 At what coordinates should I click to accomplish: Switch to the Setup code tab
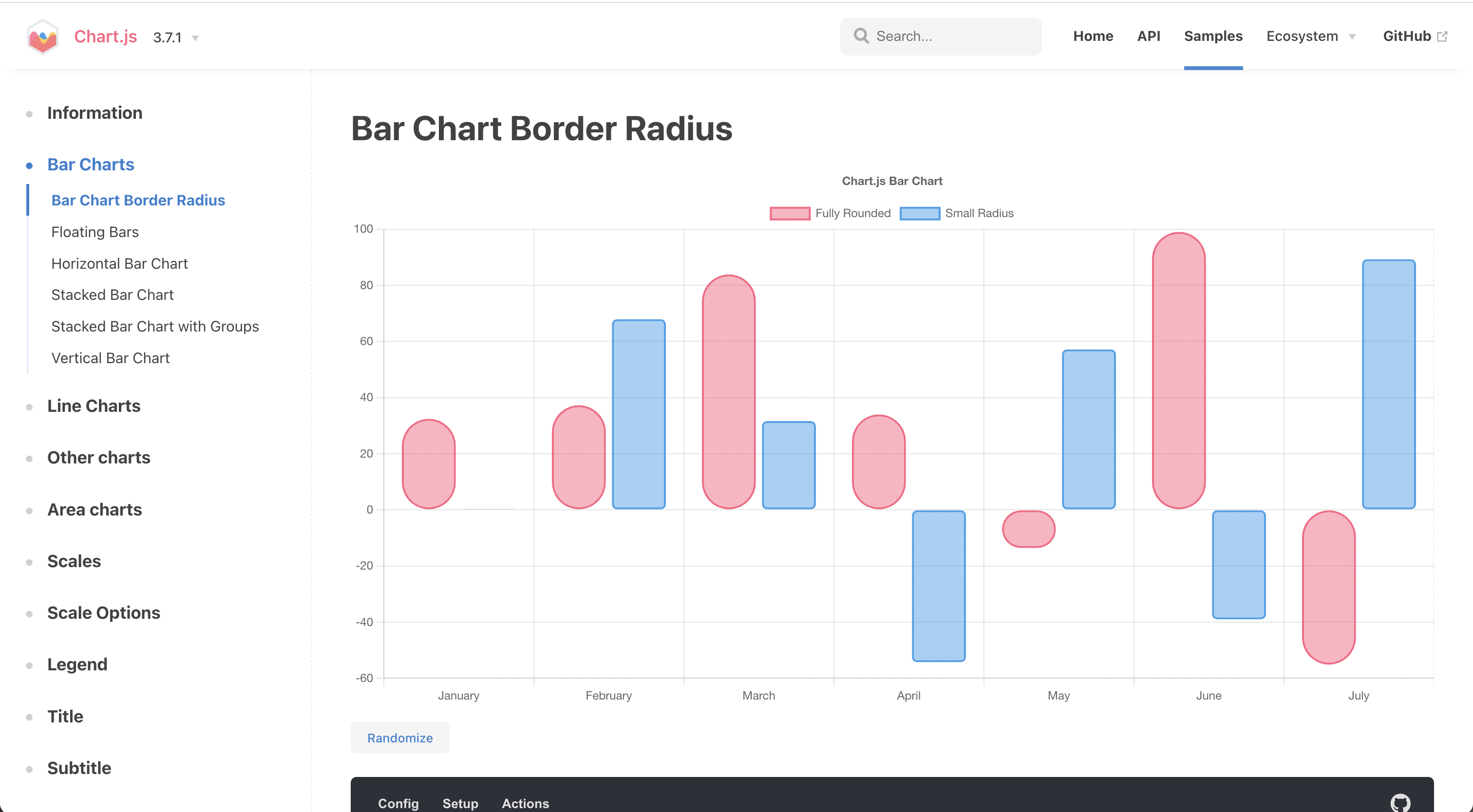(460, 803)
